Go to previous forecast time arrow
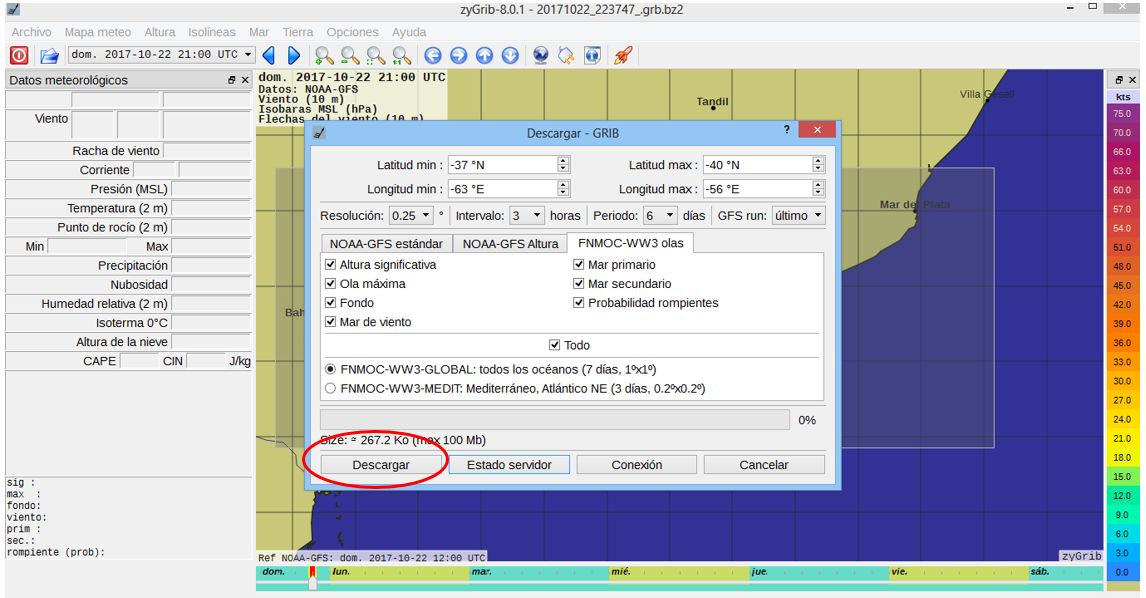 (x=269, y=56)
